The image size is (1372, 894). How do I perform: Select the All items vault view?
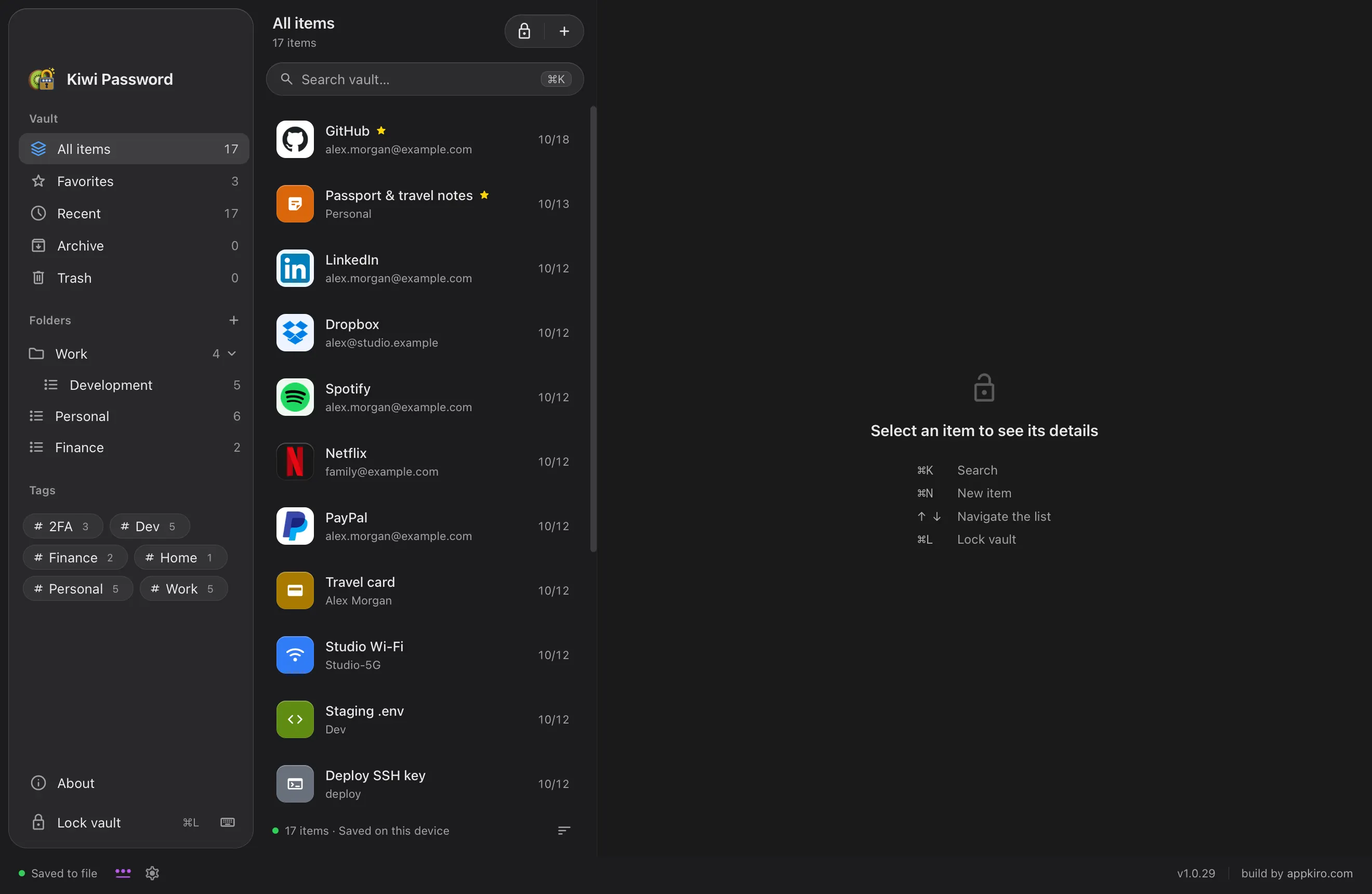click(x=134, y=149)
